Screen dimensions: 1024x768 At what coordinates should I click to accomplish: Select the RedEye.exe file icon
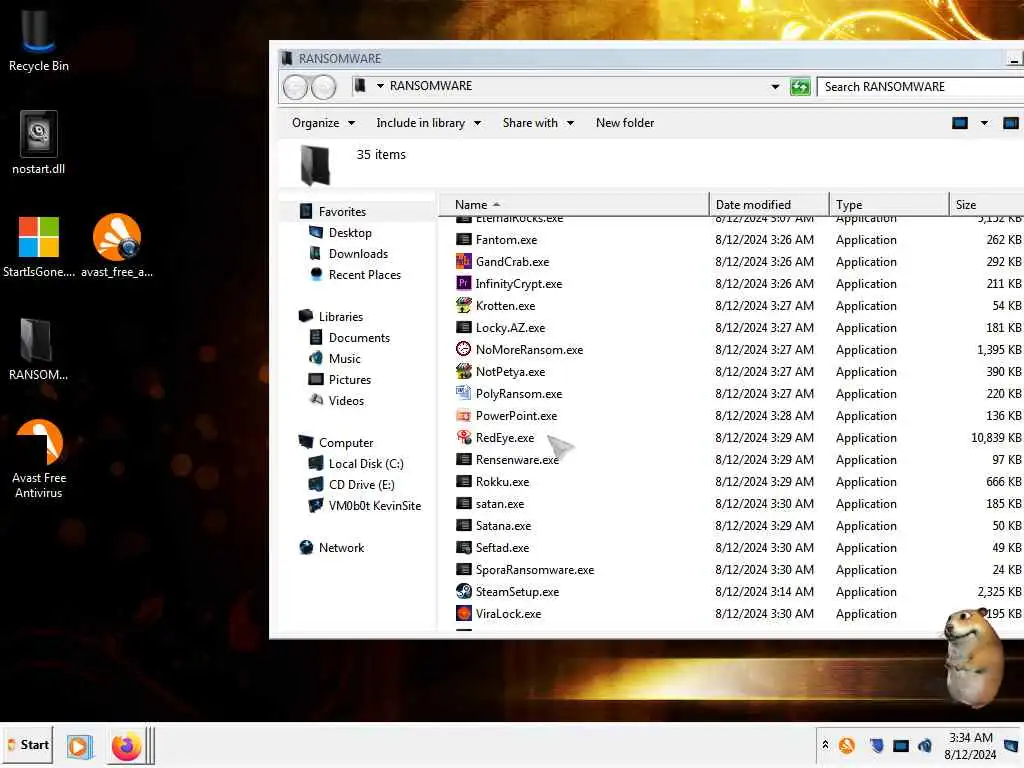point(463,438)
